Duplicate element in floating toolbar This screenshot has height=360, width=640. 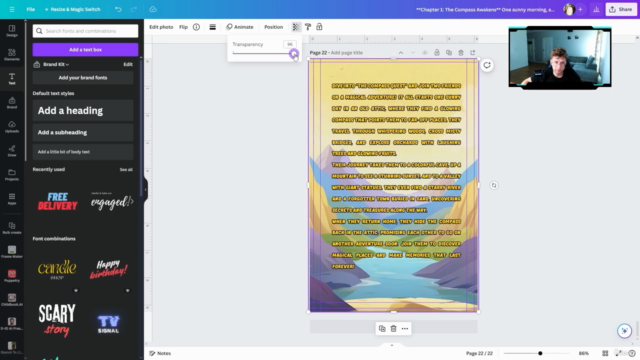click(x=382, y=329)
